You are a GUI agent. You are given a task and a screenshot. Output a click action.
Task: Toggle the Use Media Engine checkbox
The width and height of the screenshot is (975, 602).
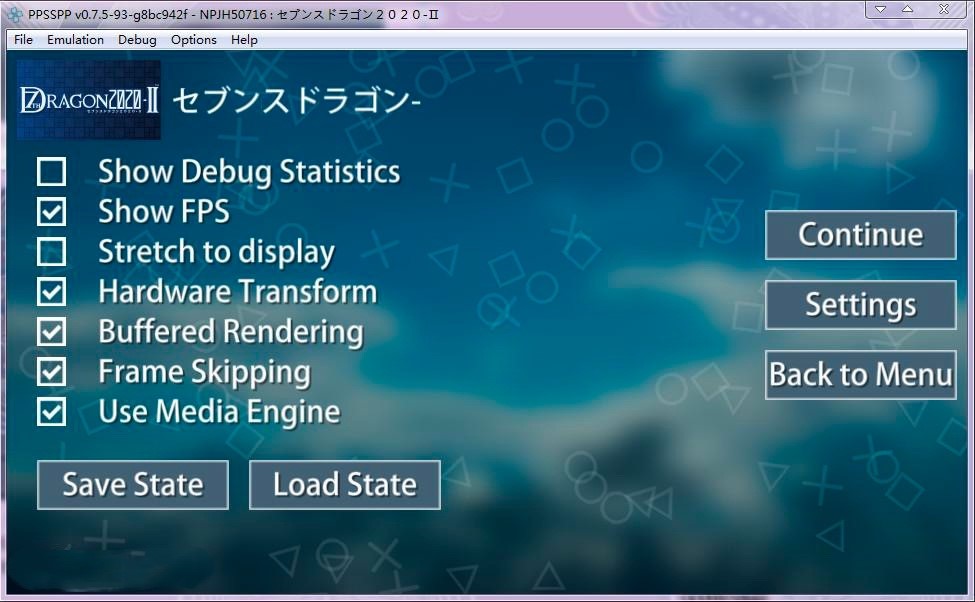click(x=51, y=412)
